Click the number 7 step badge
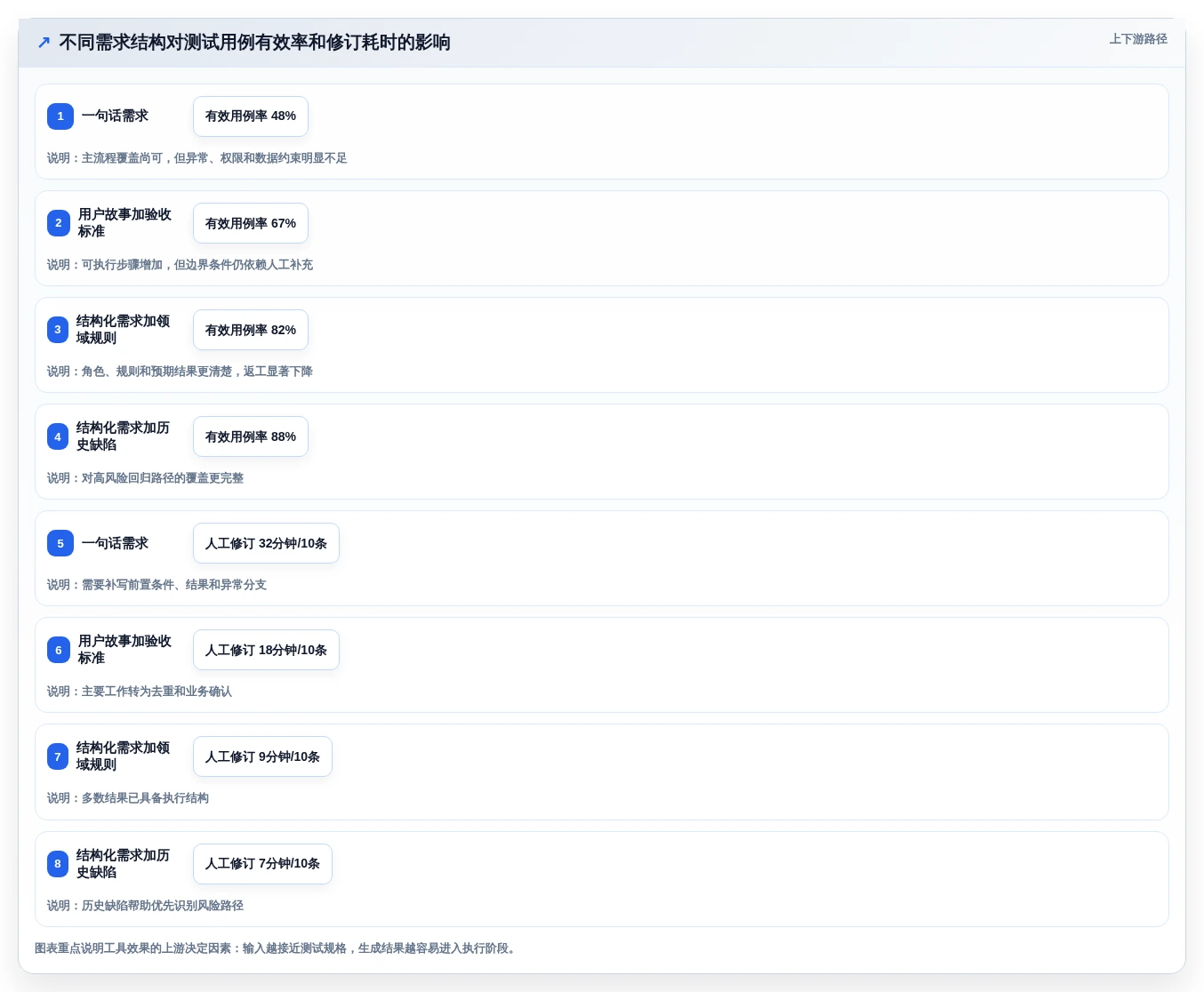The image size is (1204, 992). pos(58,756)
